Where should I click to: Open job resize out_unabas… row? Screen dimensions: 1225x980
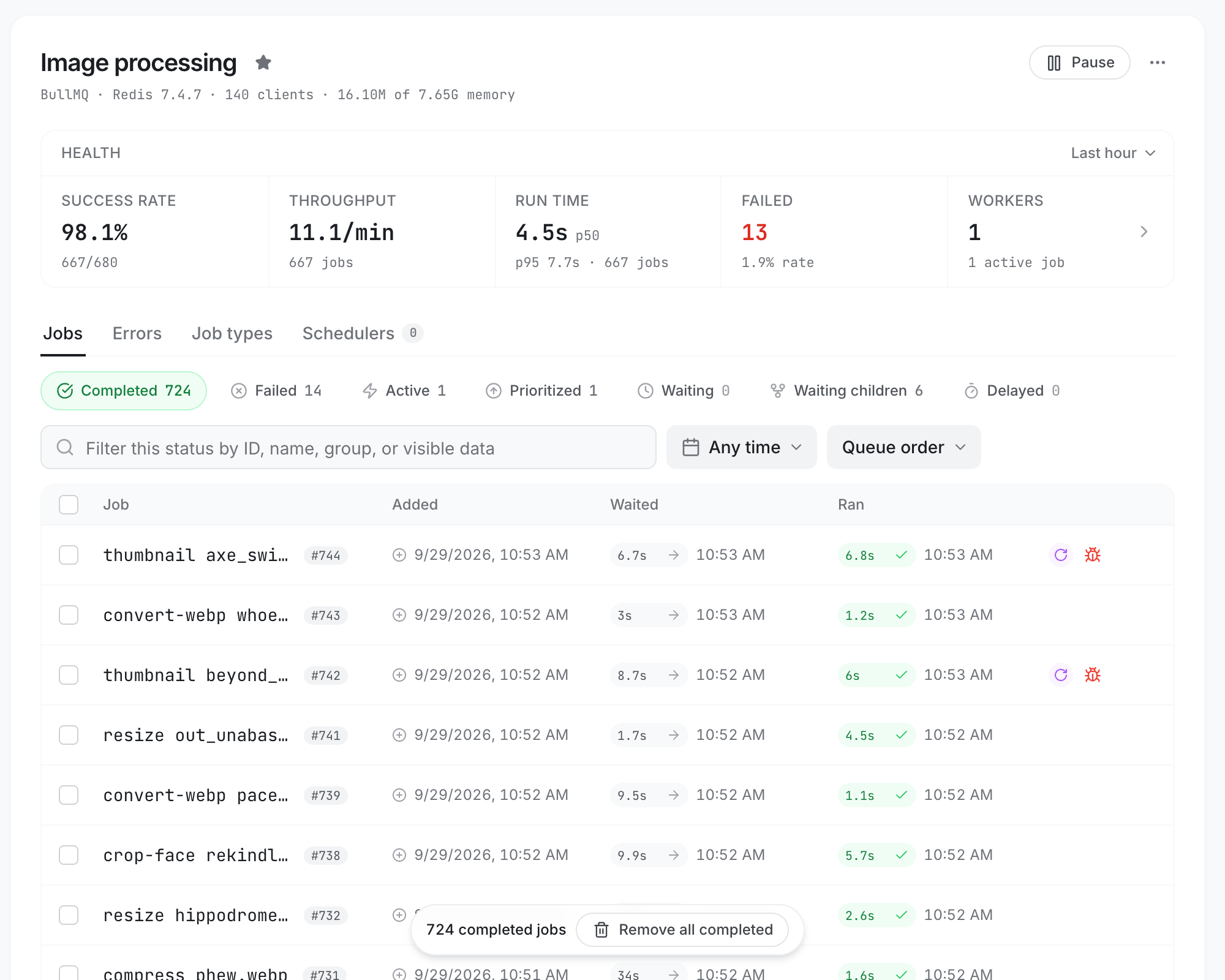pyautogui.click(x=607, y=735)
